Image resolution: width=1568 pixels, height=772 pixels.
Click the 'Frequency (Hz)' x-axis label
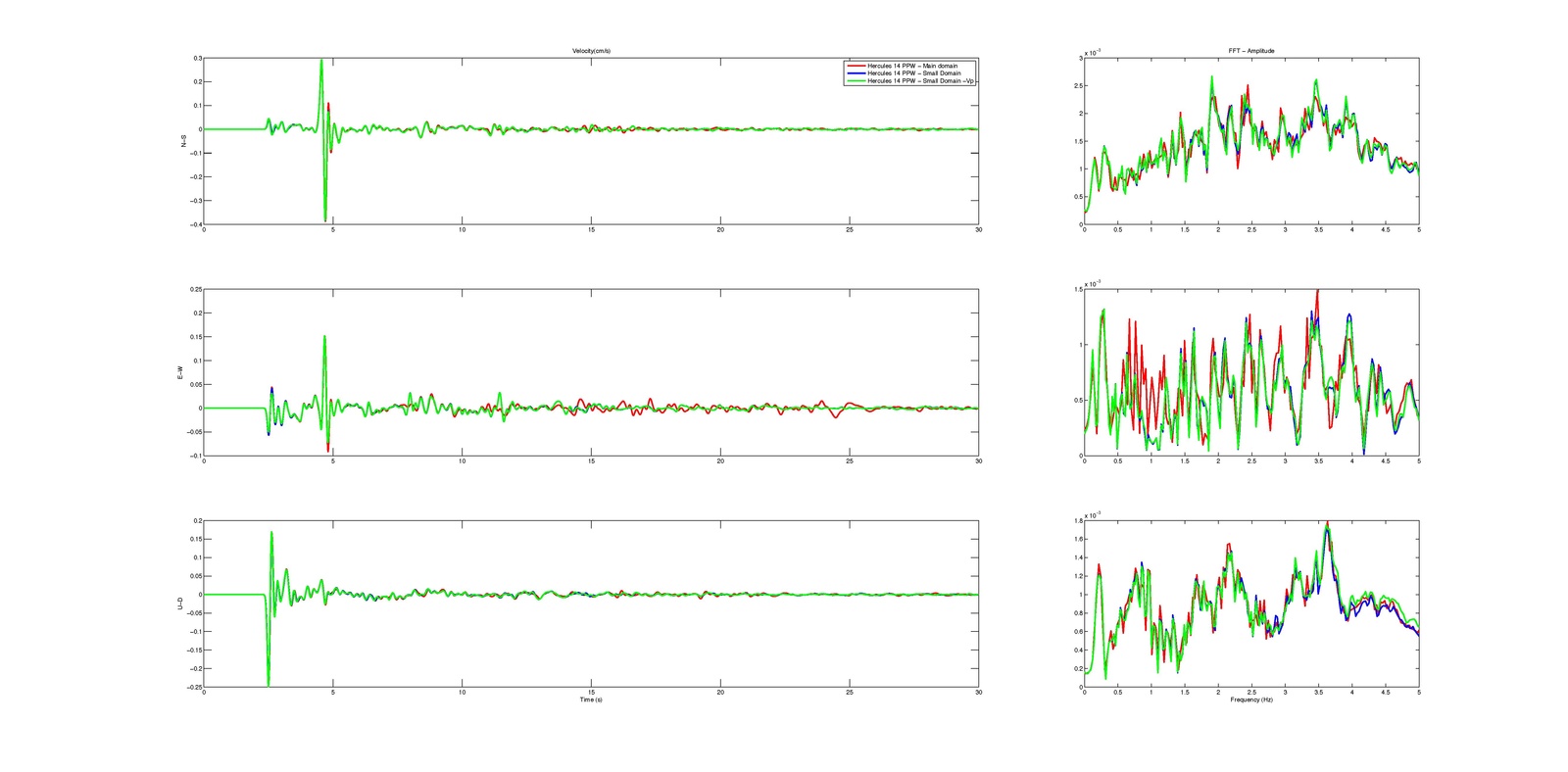pos(1251,700)
